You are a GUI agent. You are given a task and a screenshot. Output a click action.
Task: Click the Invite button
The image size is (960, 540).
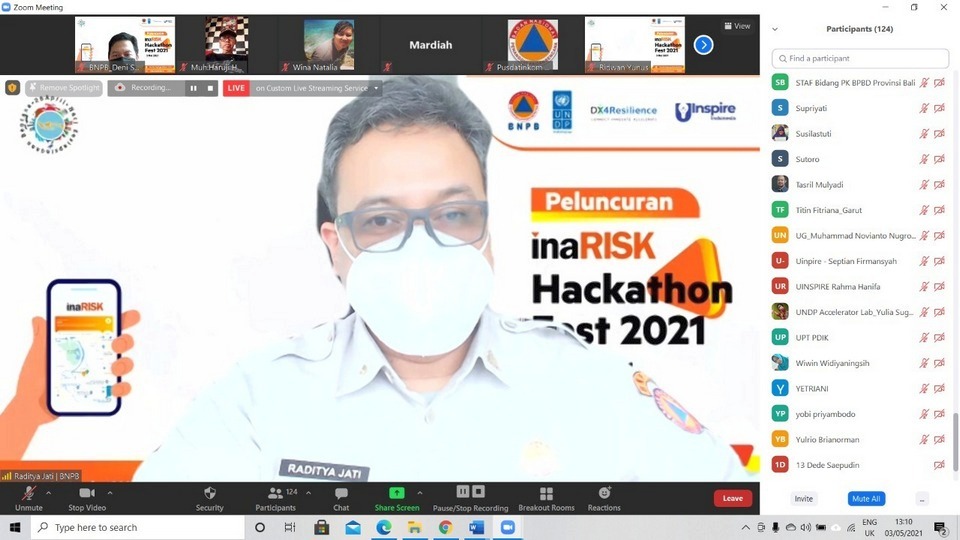(x=804, y=499)
